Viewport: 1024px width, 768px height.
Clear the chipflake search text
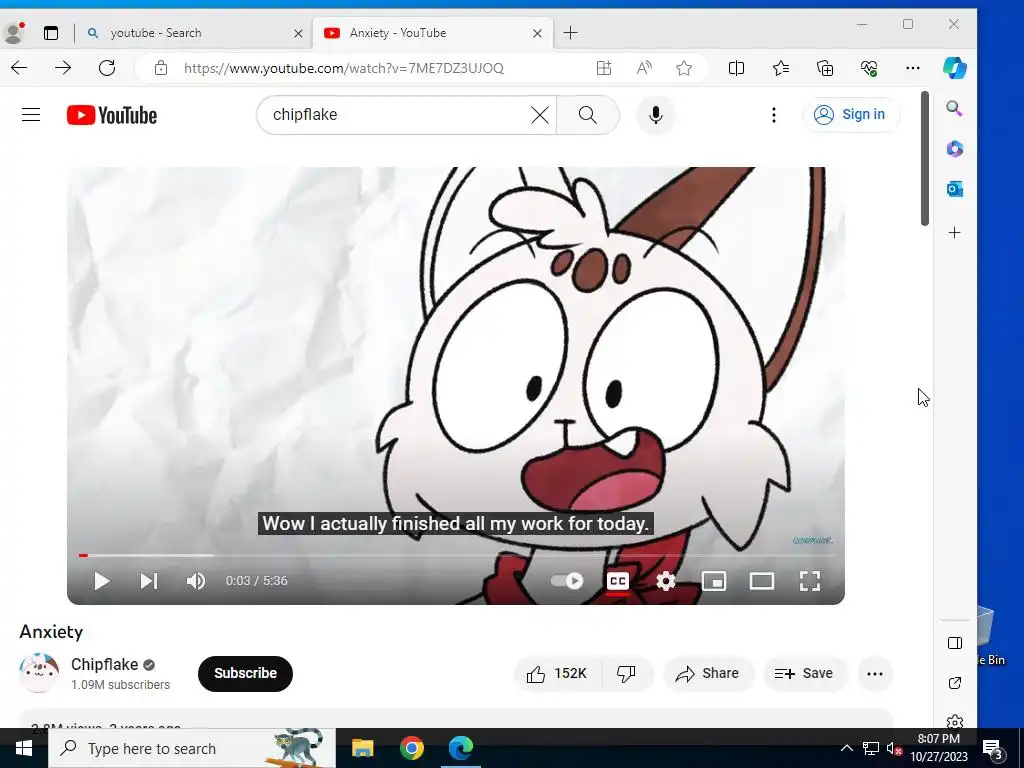coord(539,115)
